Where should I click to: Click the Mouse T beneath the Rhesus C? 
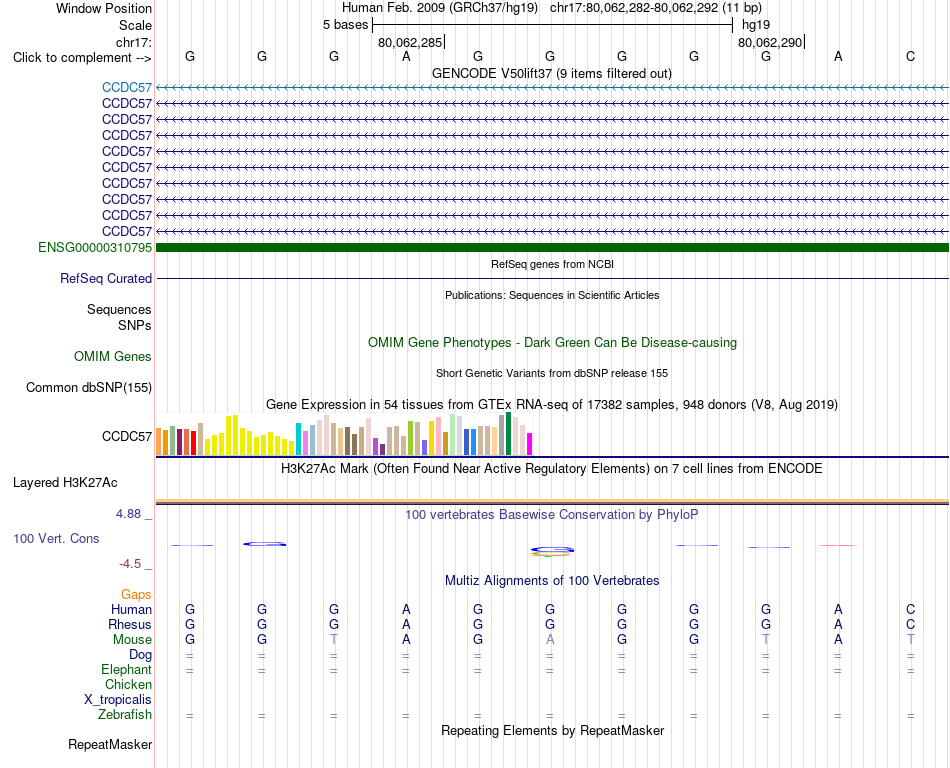click(x=910, y=640)
